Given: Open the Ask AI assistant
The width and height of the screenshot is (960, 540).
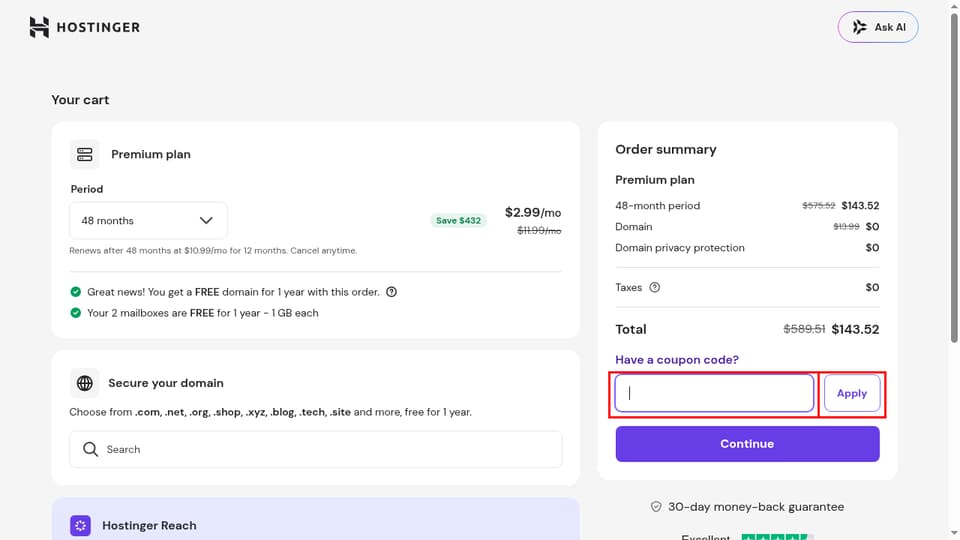Looking at the screenshot, I should tap(878, 27).
